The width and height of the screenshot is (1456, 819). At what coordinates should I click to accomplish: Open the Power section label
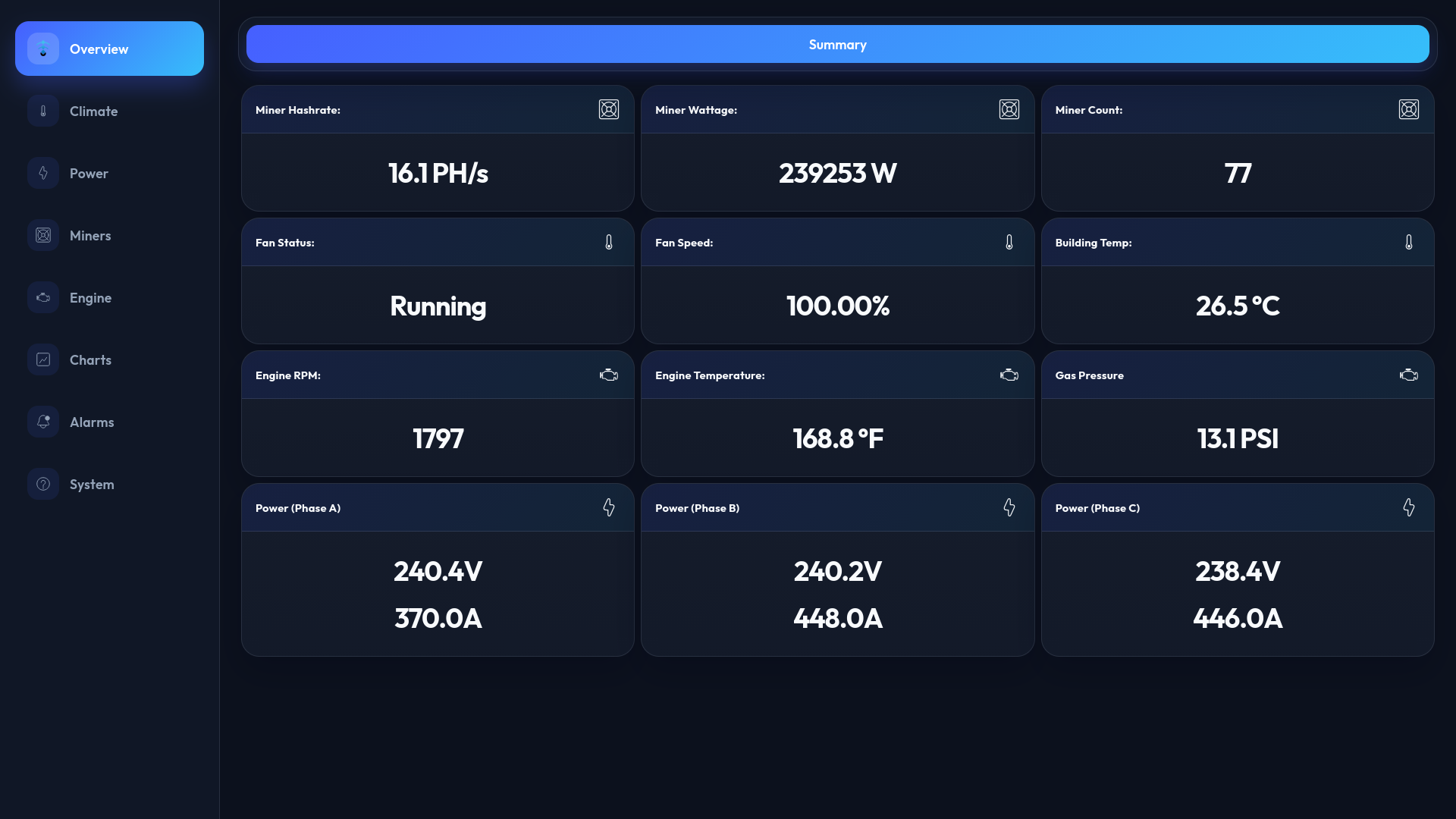pos(89,173)
